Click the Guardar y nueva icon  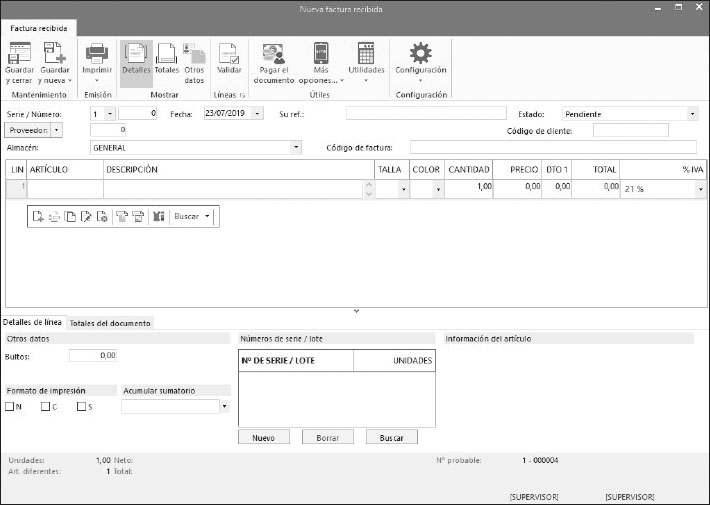pos(52,53)
